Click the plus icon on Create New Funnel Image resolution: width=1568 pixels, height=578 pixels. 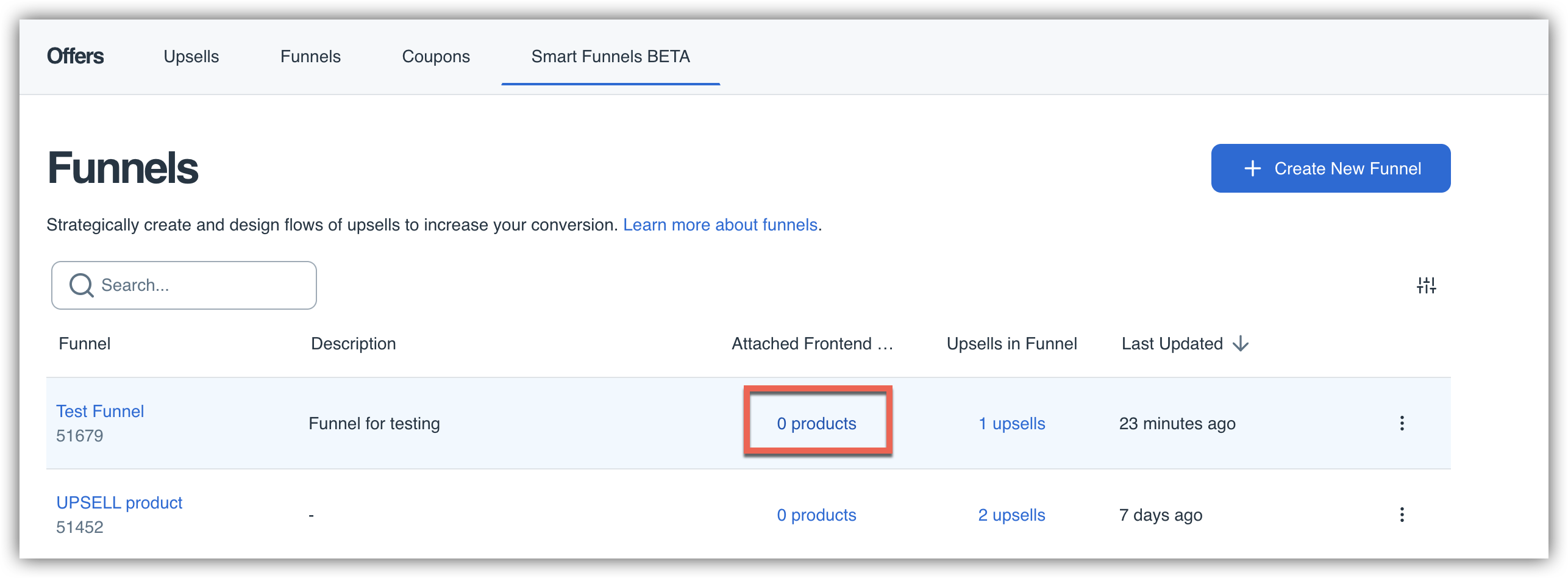1252,168
